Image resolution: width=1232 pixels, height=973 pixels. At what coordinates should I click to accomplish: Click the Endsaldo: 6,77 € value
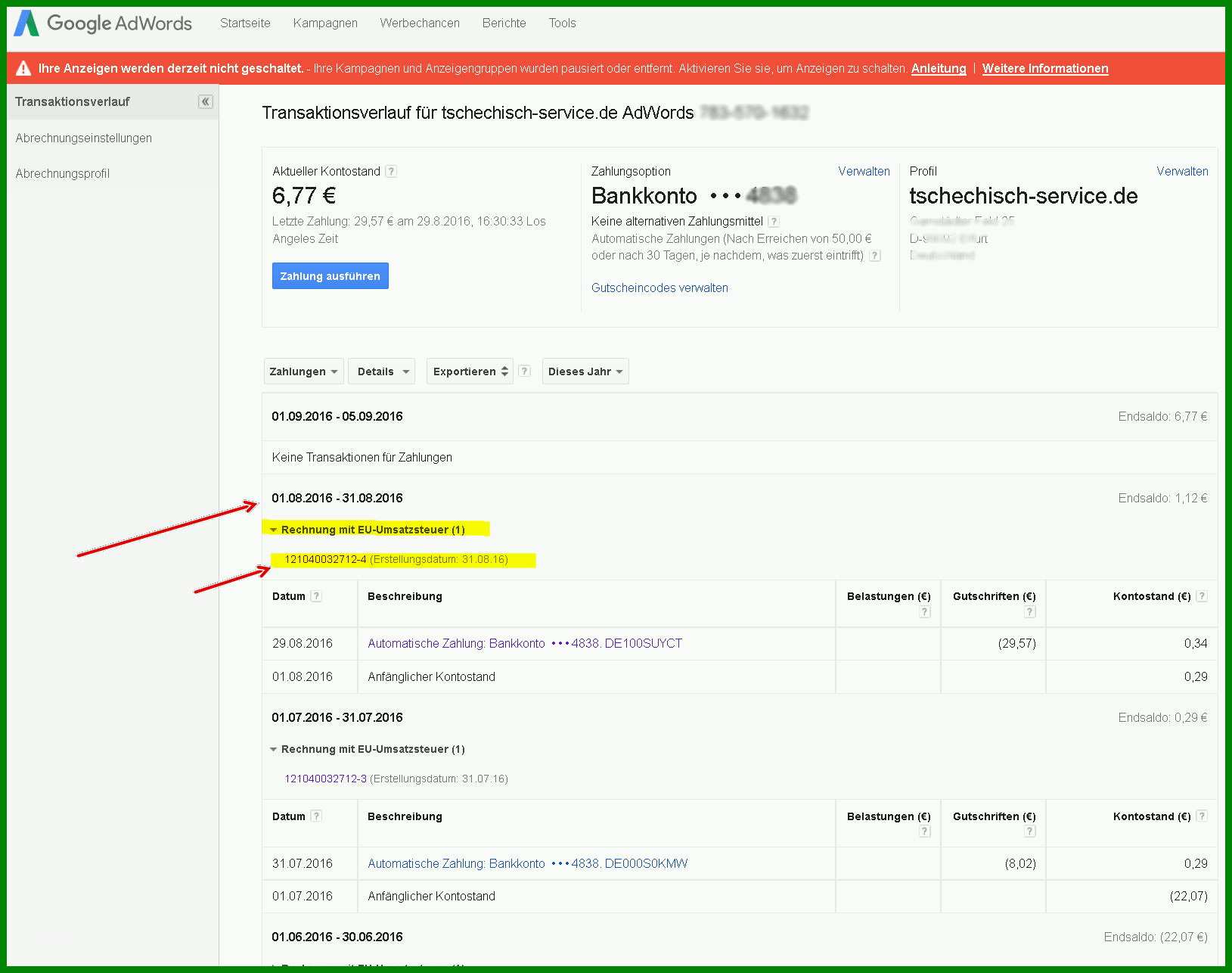1162,416
